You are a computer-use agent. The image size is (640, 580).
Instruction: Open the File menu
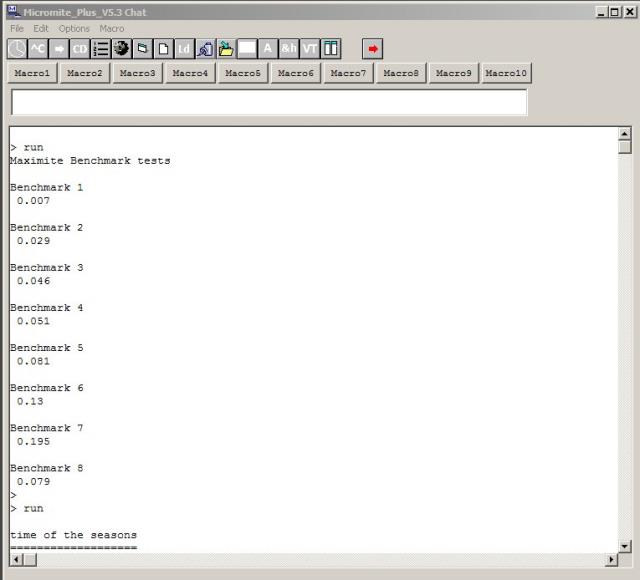(x=17, y=29)
